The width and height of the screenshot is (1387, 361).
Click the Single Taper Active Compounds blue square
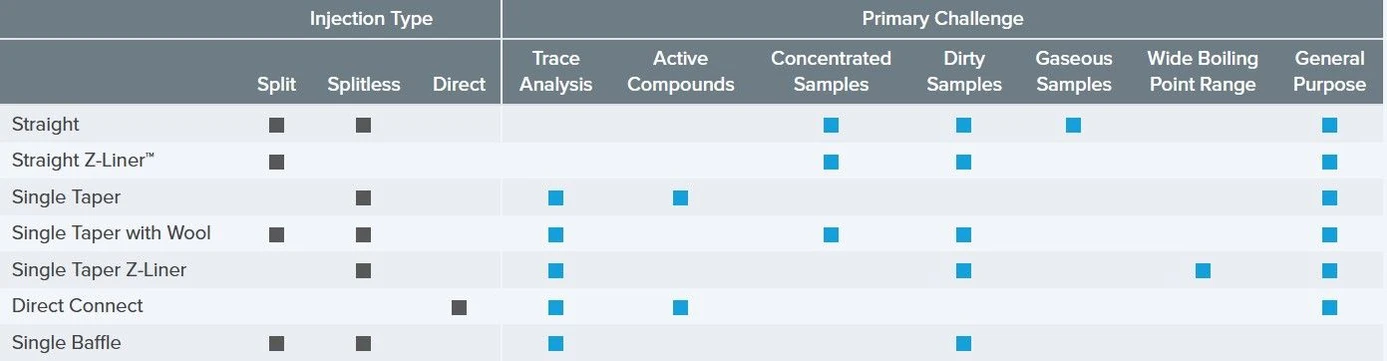(681, 198)
